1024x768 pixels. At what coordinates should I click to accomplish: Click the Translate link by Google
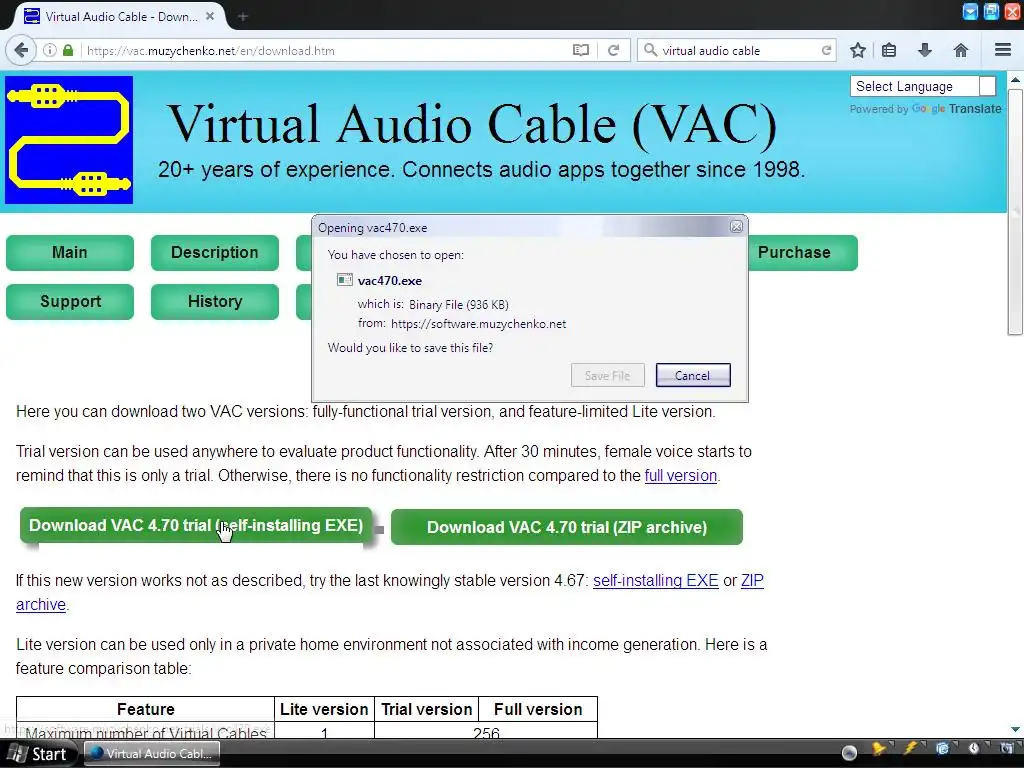[975, 109]
